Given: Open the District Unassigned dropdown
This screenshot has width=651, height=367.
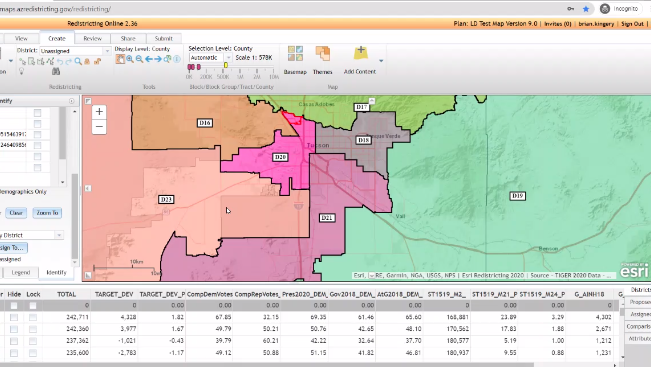Looking at the screenshot, I should [x=108, y=51].
